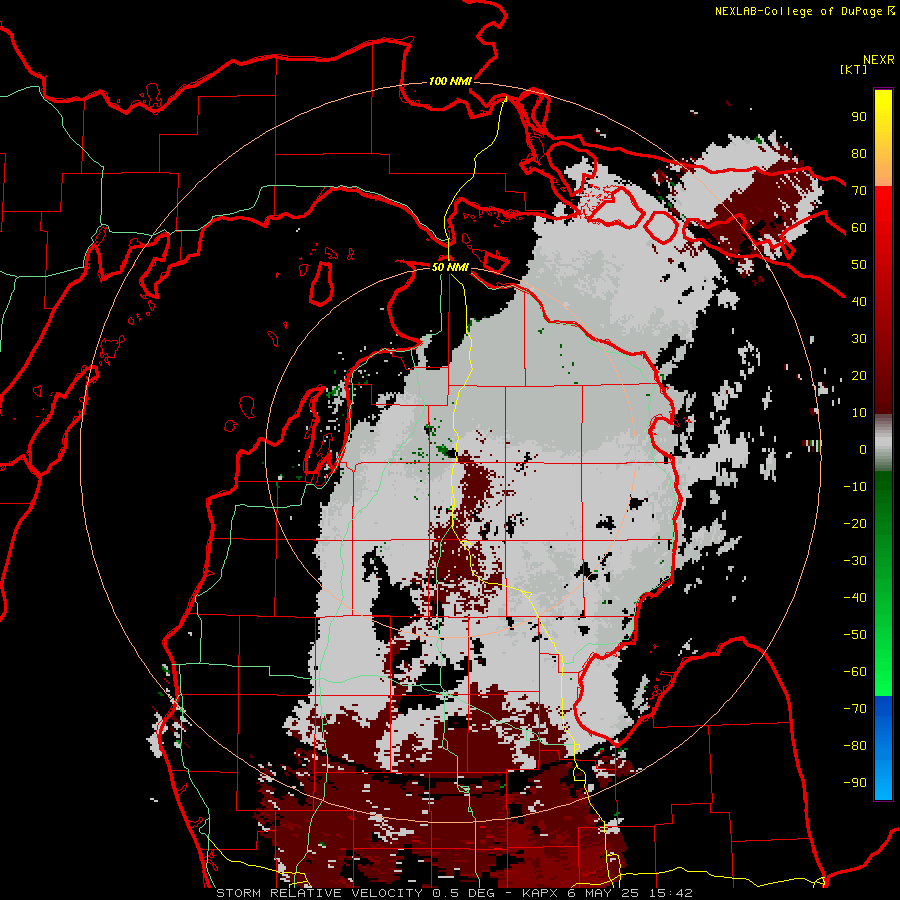Click the KT units label above scale
The width and height of the screenshot is (900, 900).
pos(854,69)
